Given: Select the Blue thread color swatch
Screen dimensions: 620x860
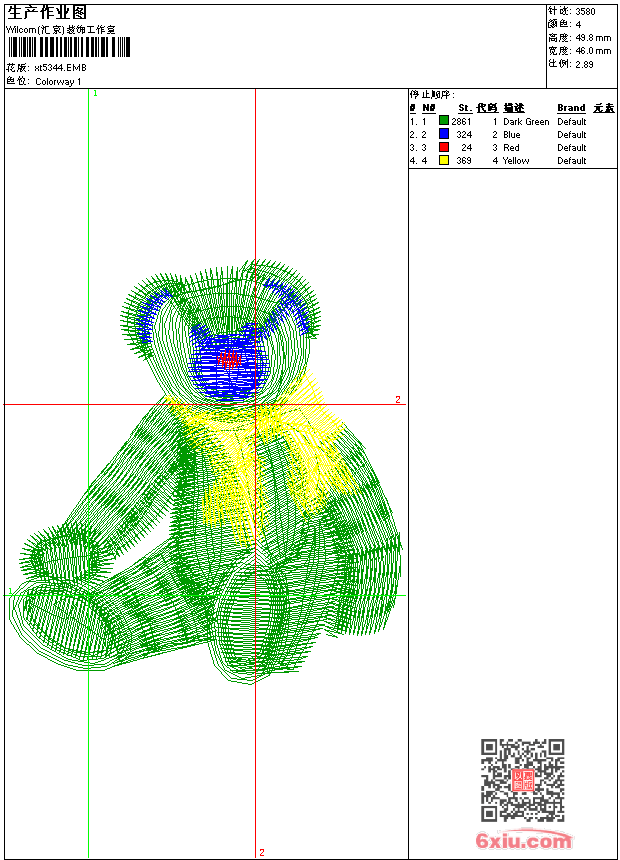Looking at the screenshot, I should pyautogui.click(x=444, y=134).
